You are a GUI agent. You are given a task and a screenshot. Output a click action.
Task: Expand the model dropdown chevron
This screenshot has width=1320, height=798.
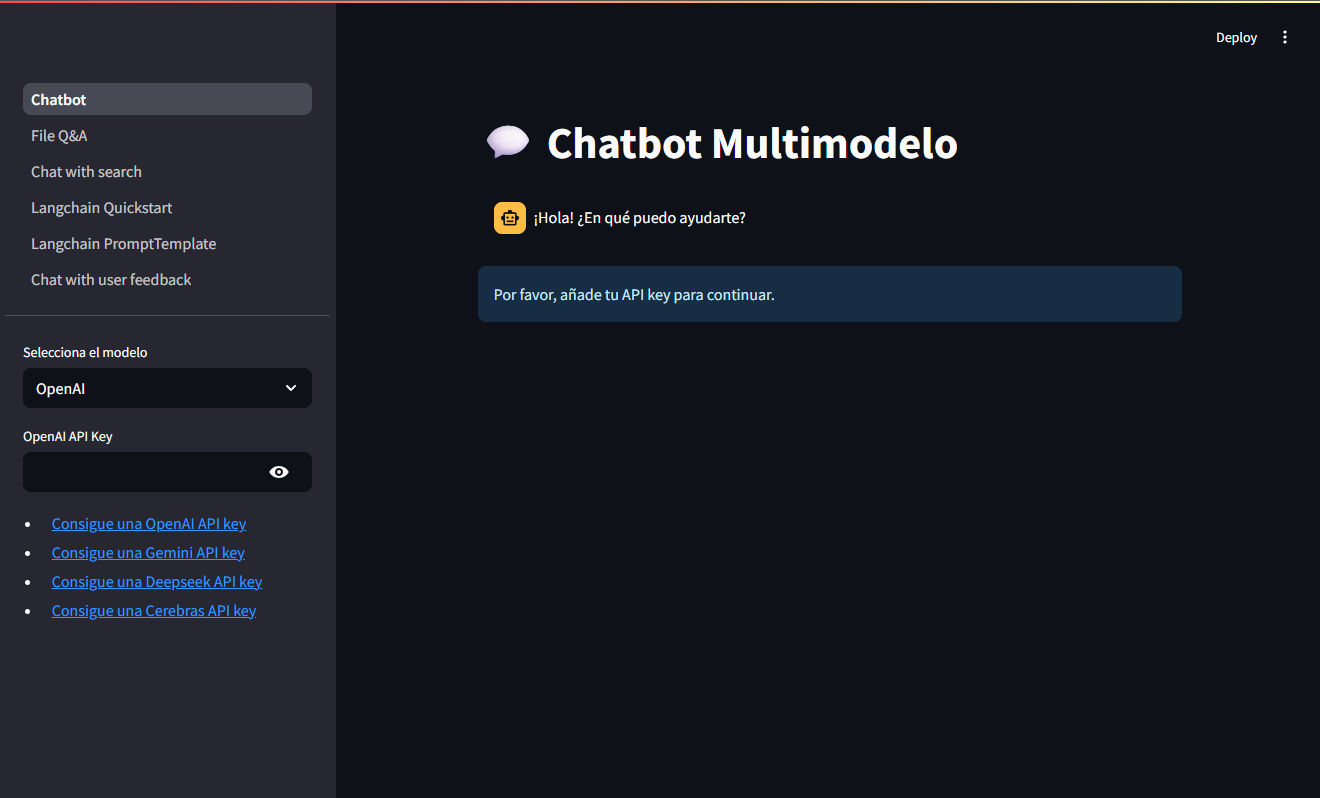click(291, 388)
